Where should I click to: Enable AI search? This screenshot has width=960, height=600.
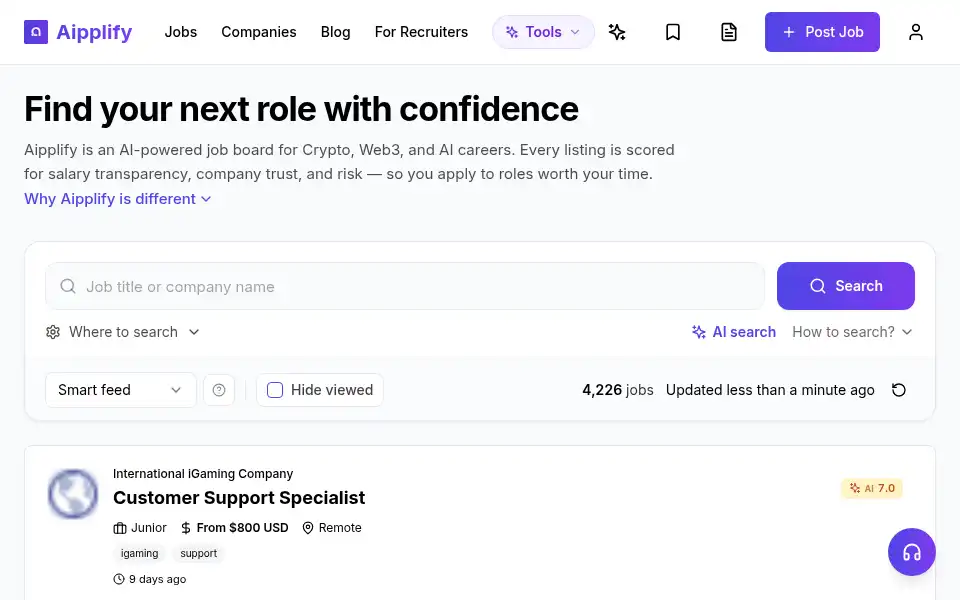[x=733, y=332]
